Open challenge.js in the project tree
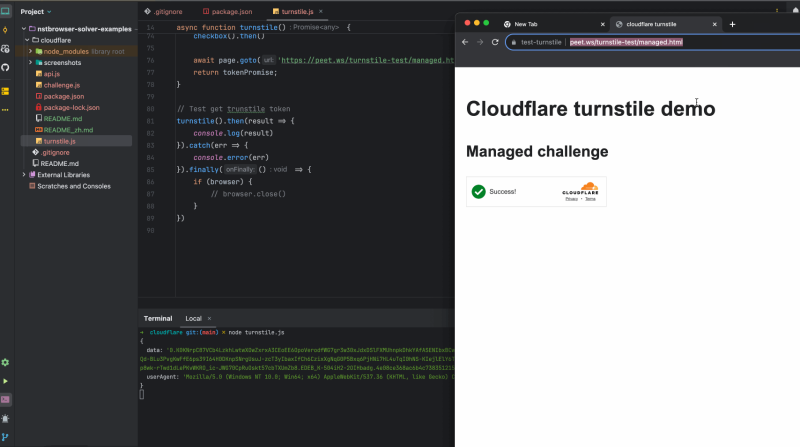Viewport: 800px width, 447px height. 62,85
